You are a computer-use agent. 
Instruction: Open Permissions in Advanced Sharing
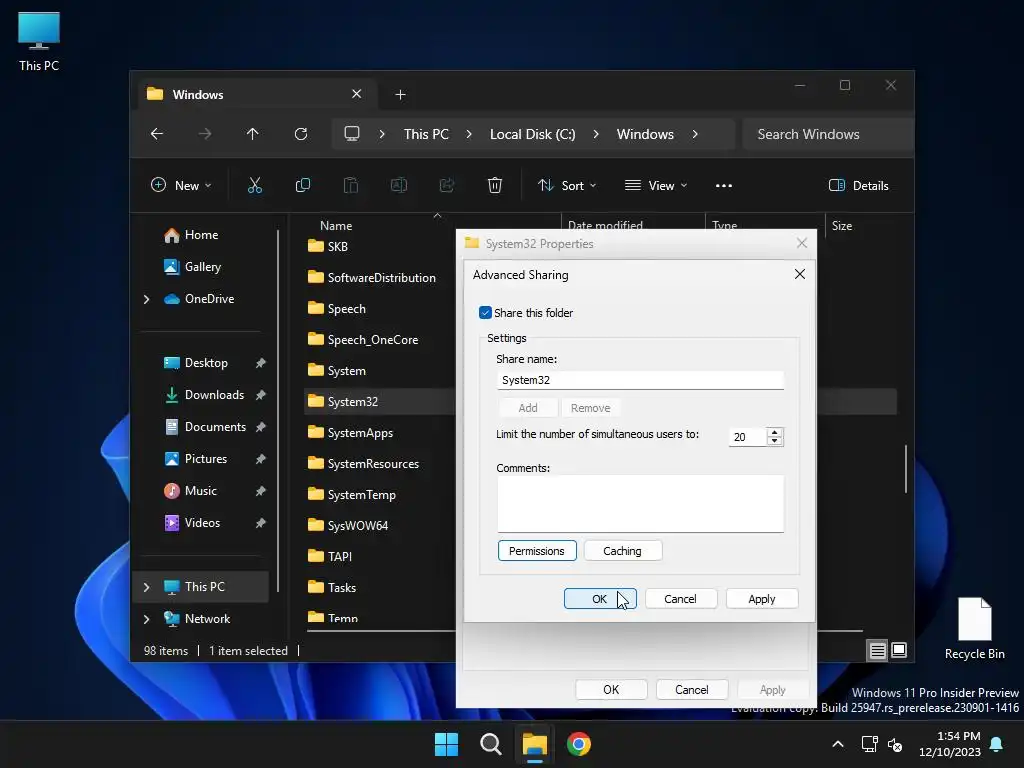tap(537, 551)
